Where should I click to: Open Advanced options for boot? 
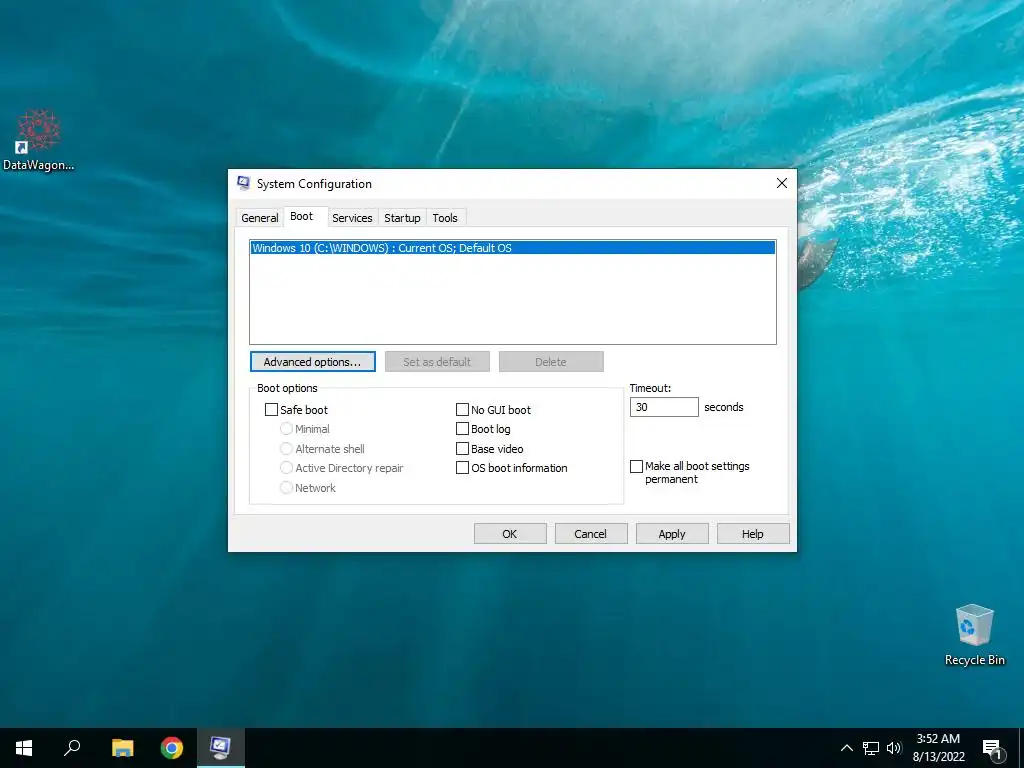[312, 362]
